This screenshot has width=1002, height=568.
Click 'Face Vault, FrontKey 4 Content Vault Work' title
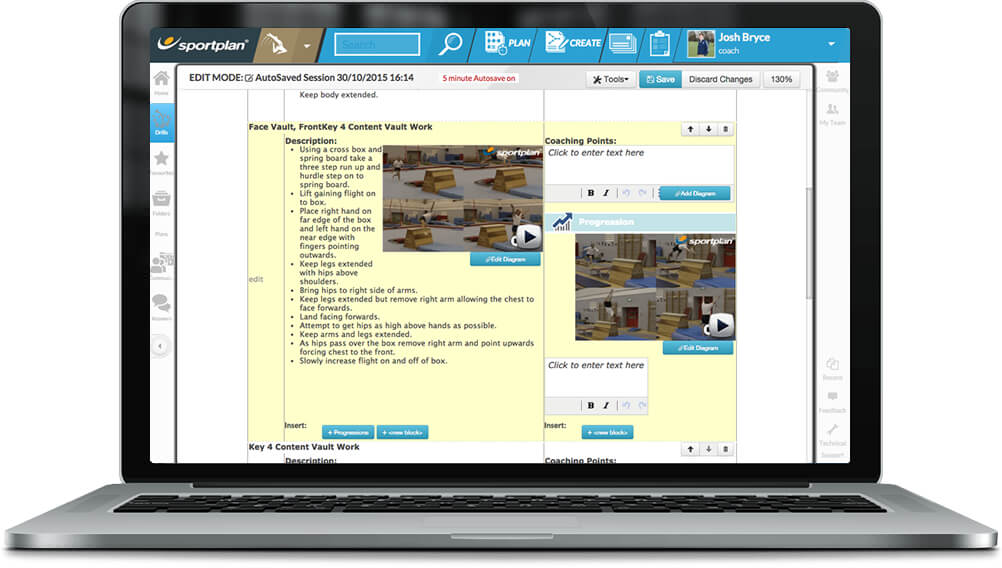pyautogui.click(x=341, y=127)
